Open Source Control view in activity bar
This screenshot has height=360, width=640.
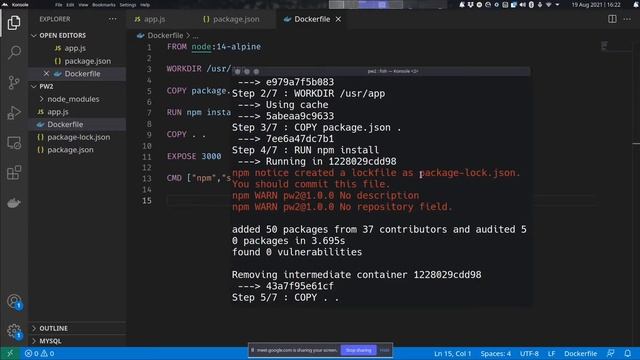14,82
